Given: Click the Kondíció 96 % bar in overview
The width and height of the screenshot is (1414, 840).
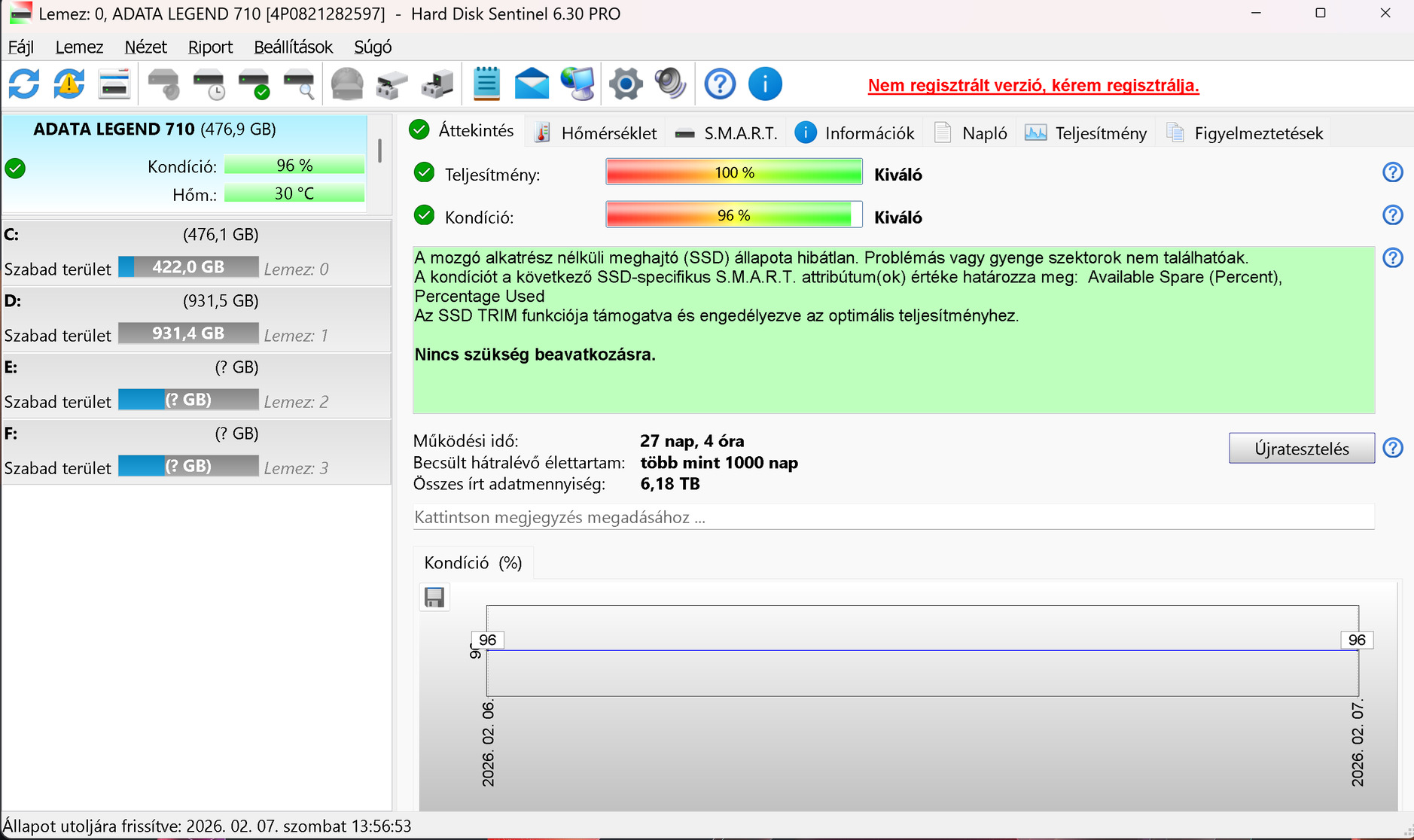Looking at the screenshot, I should point(734,215).
